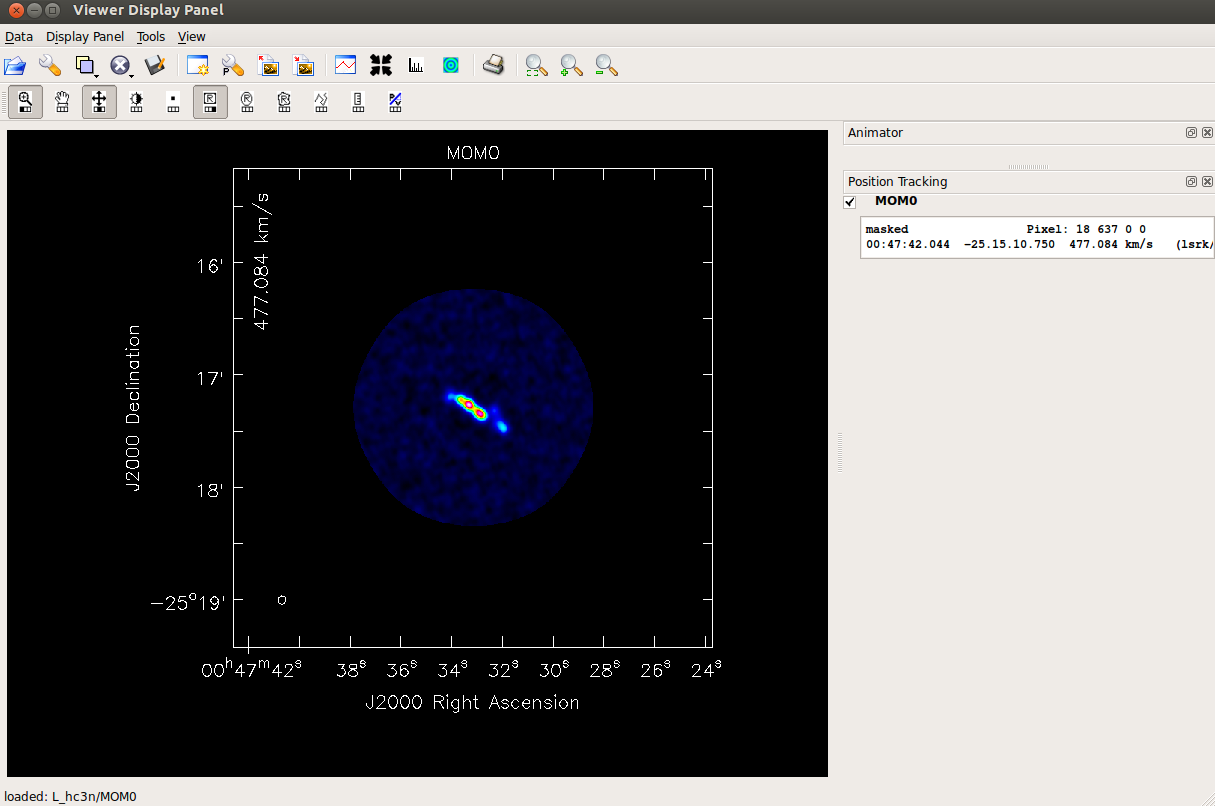
Task: Select the Polyline mouse tool
Action: (321, 102)
